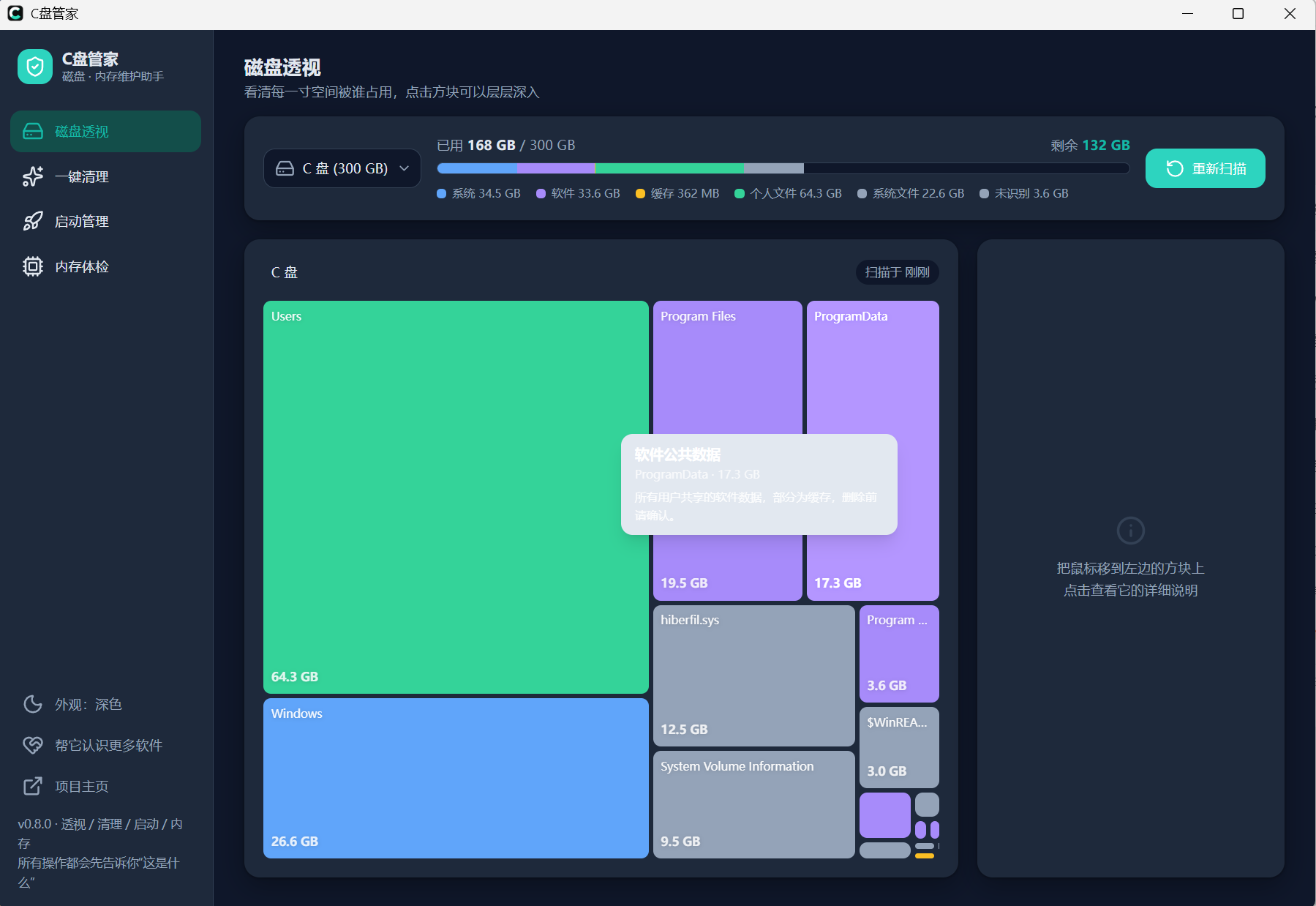Click the info icon in the detail panel

(1130, 531)
